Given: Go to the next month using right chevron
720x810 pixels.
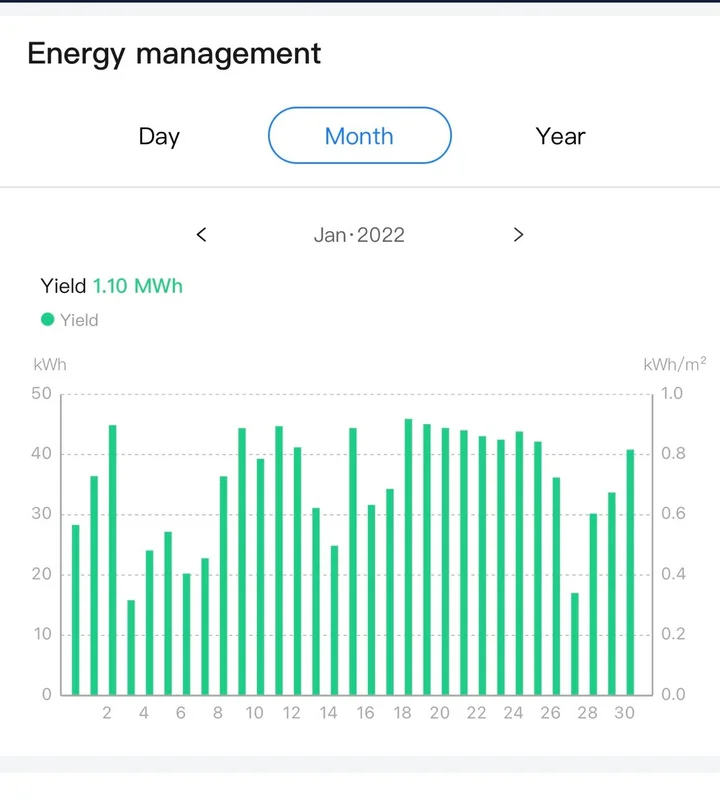Looking at the screenshot, I should tap(518, 235).
